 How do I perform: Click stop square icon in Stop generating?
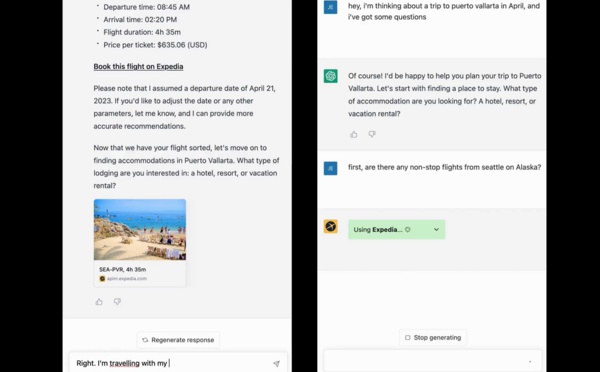pyautogui.click(x=408, y=338)
